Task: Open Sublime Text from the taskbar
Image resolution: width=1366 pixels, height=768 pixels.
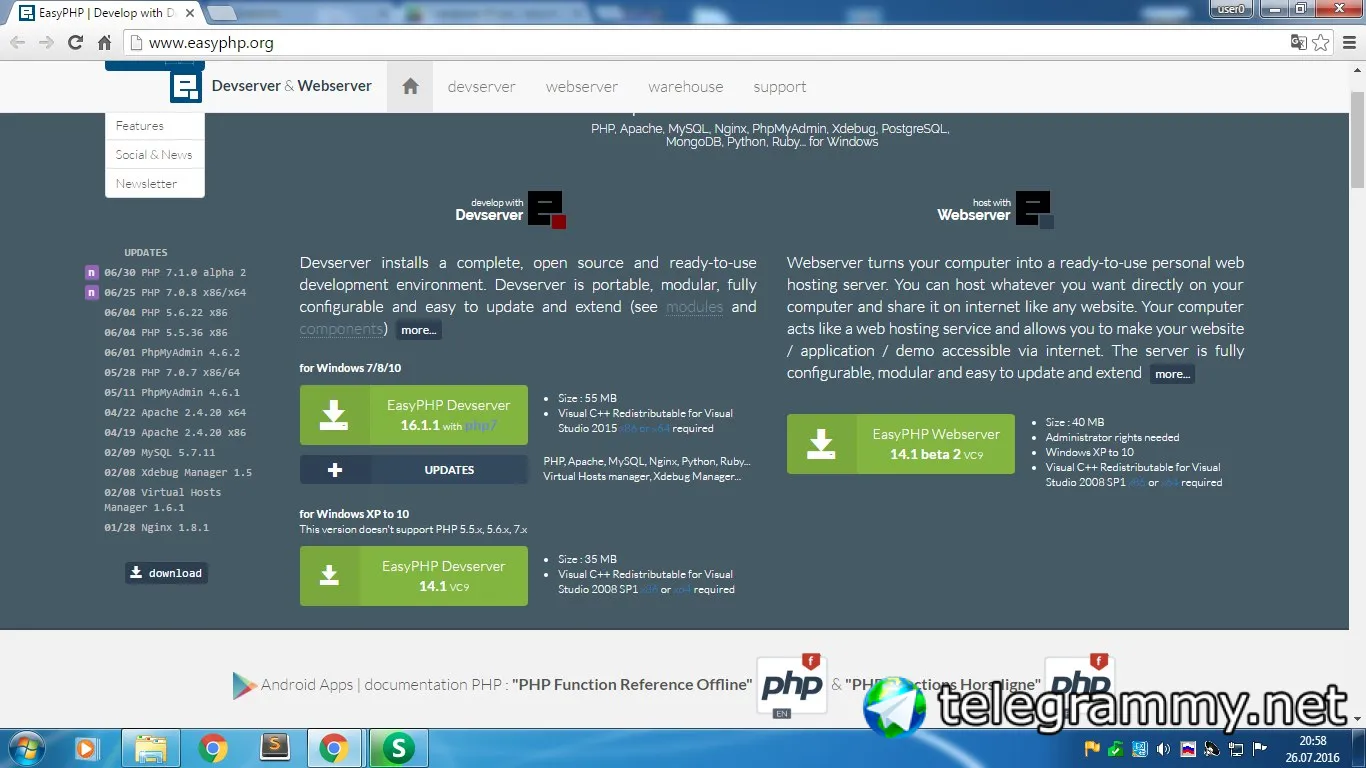Action: (273, 748)
